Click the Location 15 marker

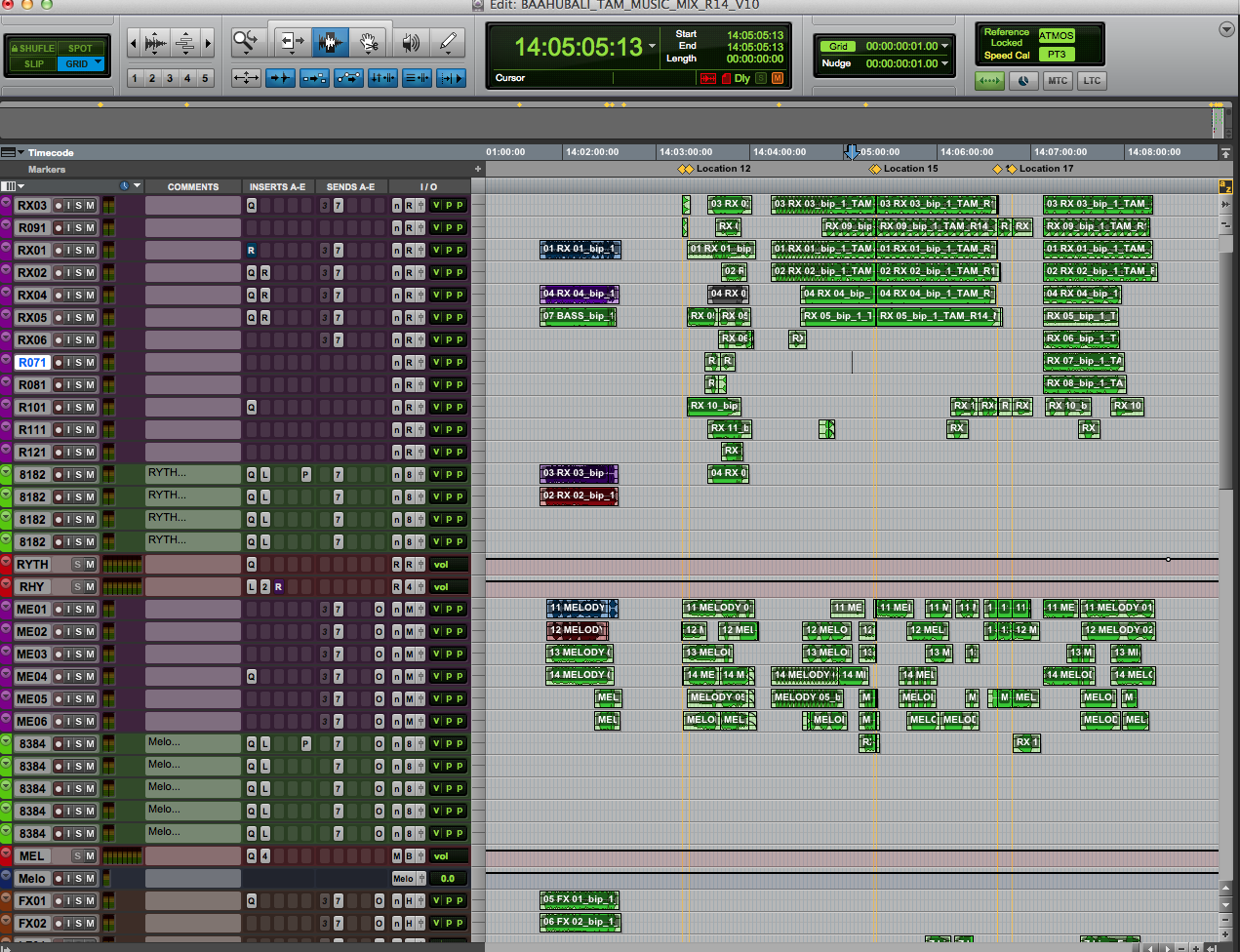pyautogui.click(x=875, y=170)
